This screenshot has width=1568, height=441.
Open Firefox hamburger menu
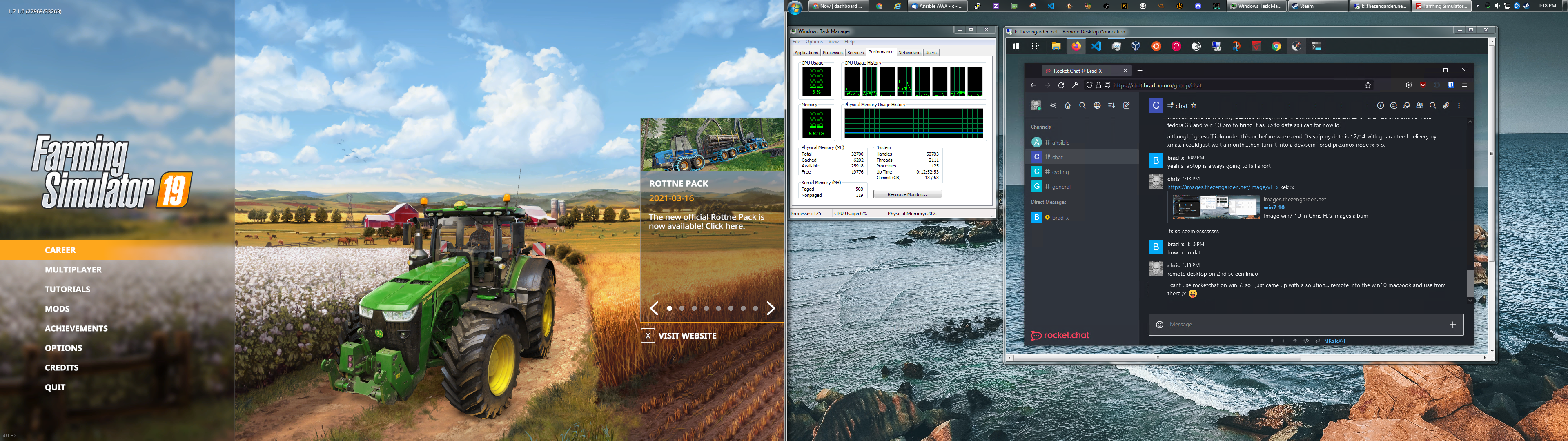pos(1465,85)
